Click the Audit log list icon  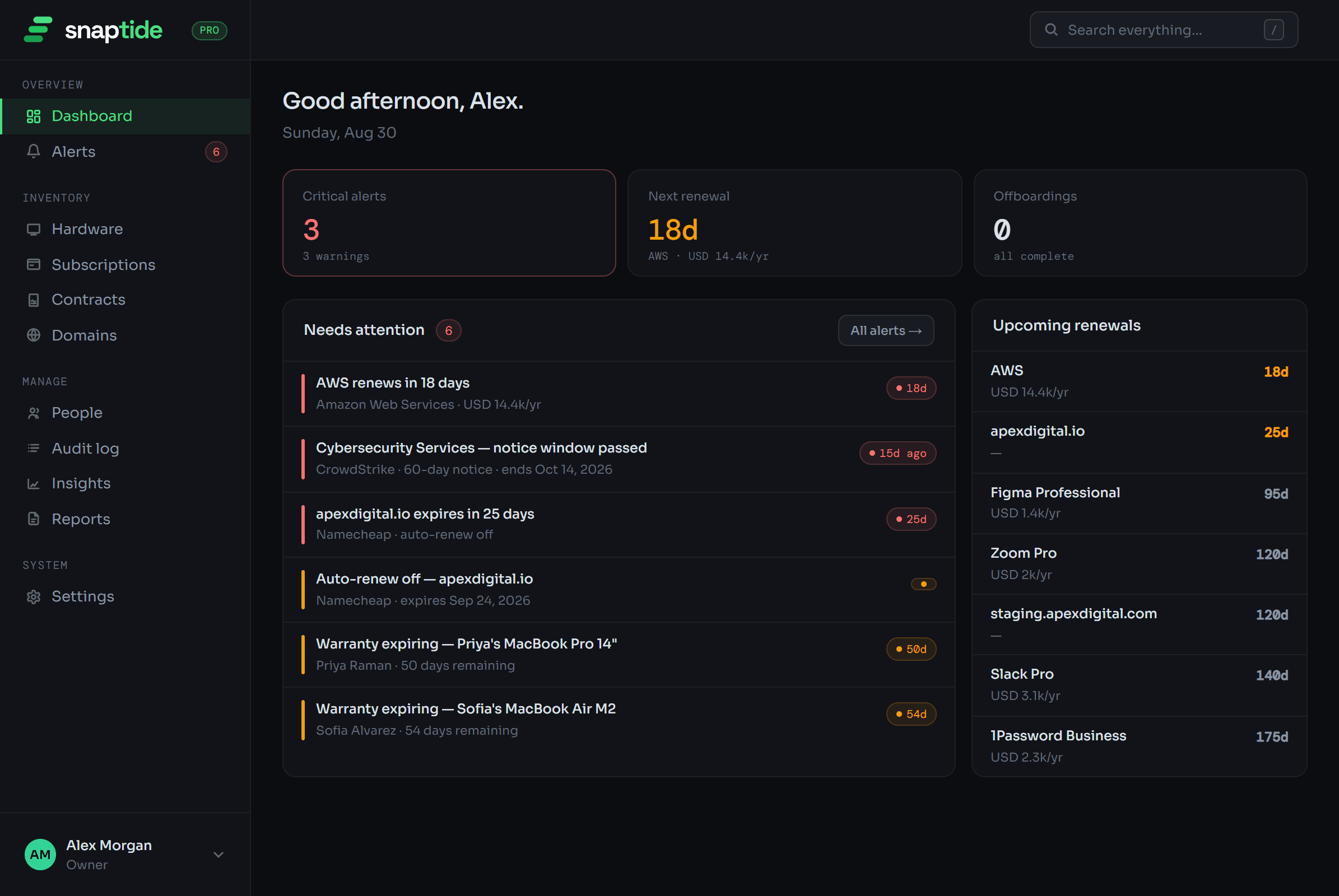click(x=34, y=449)
